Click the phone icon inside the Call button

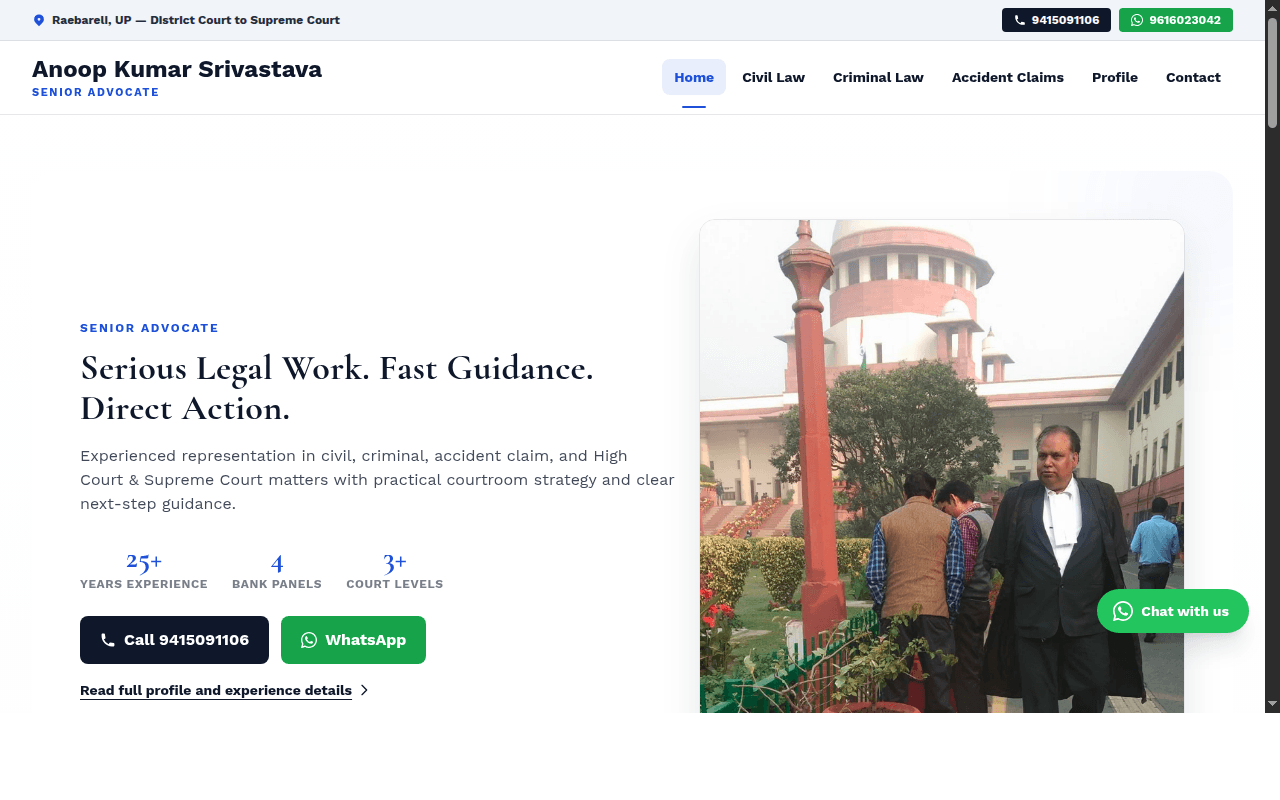click(108, 640)
